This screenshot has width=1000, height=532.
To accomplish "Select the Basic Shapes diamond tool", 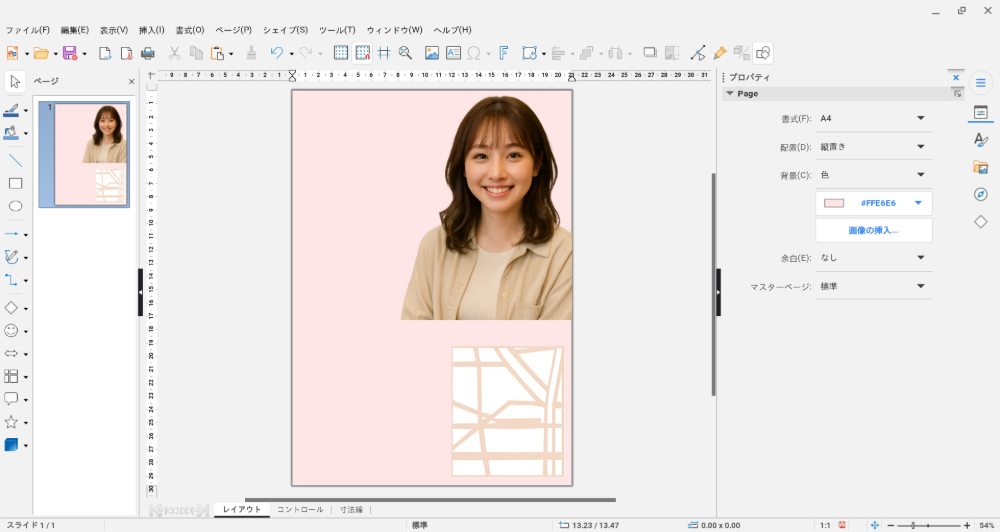I will [11, 307].
